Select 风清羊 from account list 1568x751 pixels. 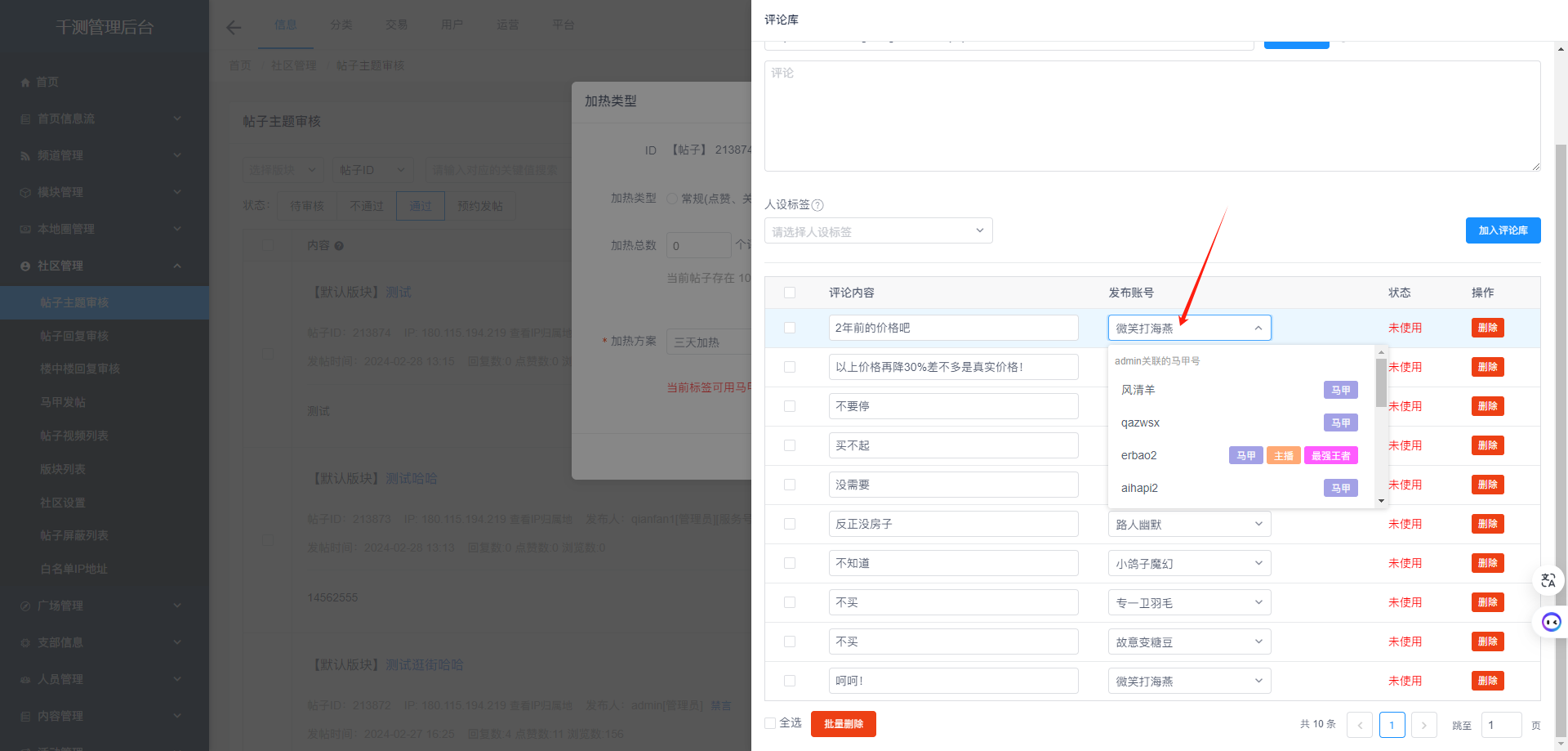[1241, 390]
